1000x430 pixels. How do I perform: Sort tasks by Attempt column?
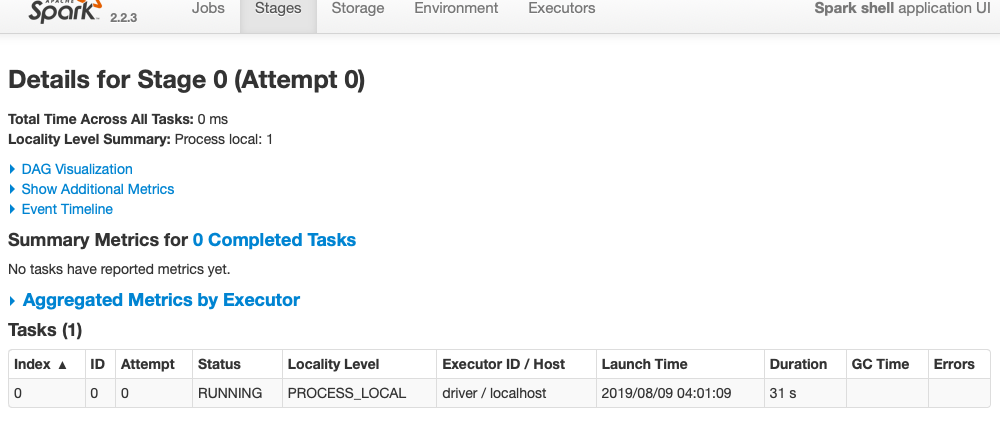coord(154,364)
